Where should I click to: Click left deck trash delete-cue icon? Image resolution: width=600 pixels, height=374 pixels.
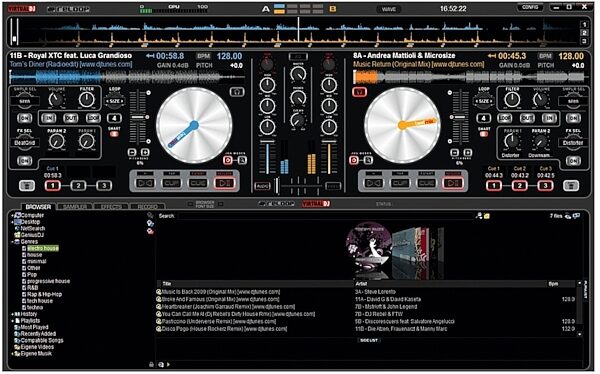[27, 186]
